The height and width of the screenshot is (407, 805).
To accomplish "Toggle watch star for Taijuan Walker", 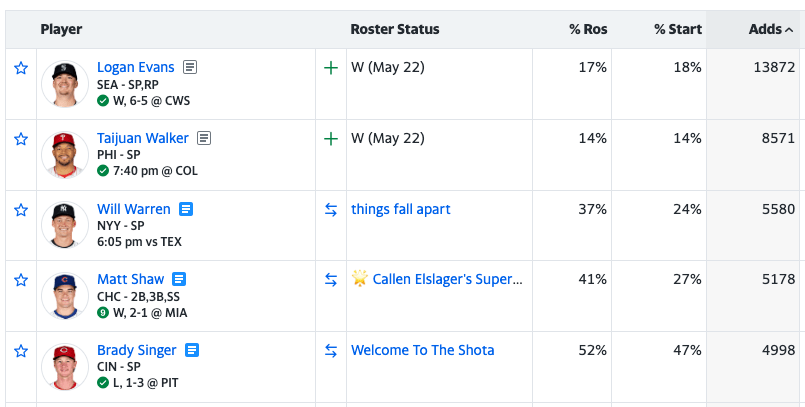I will click(x=21, y=139).
